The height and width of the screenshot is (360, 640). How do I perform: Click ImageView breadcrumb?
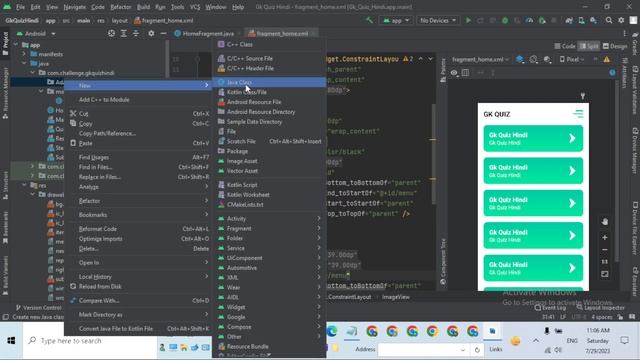pos(396,297)
